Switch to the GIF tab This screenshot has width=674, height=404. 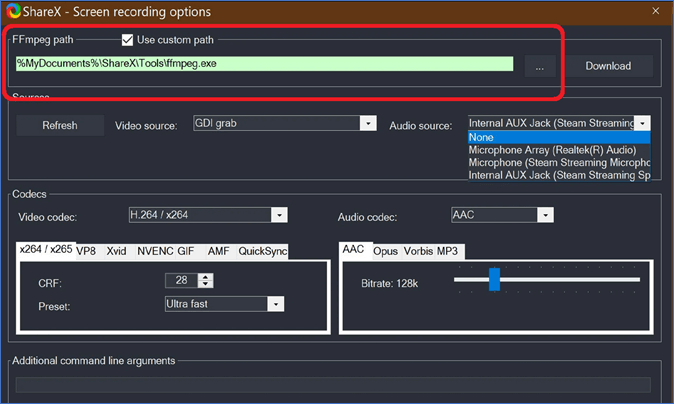tap(186, 251)
